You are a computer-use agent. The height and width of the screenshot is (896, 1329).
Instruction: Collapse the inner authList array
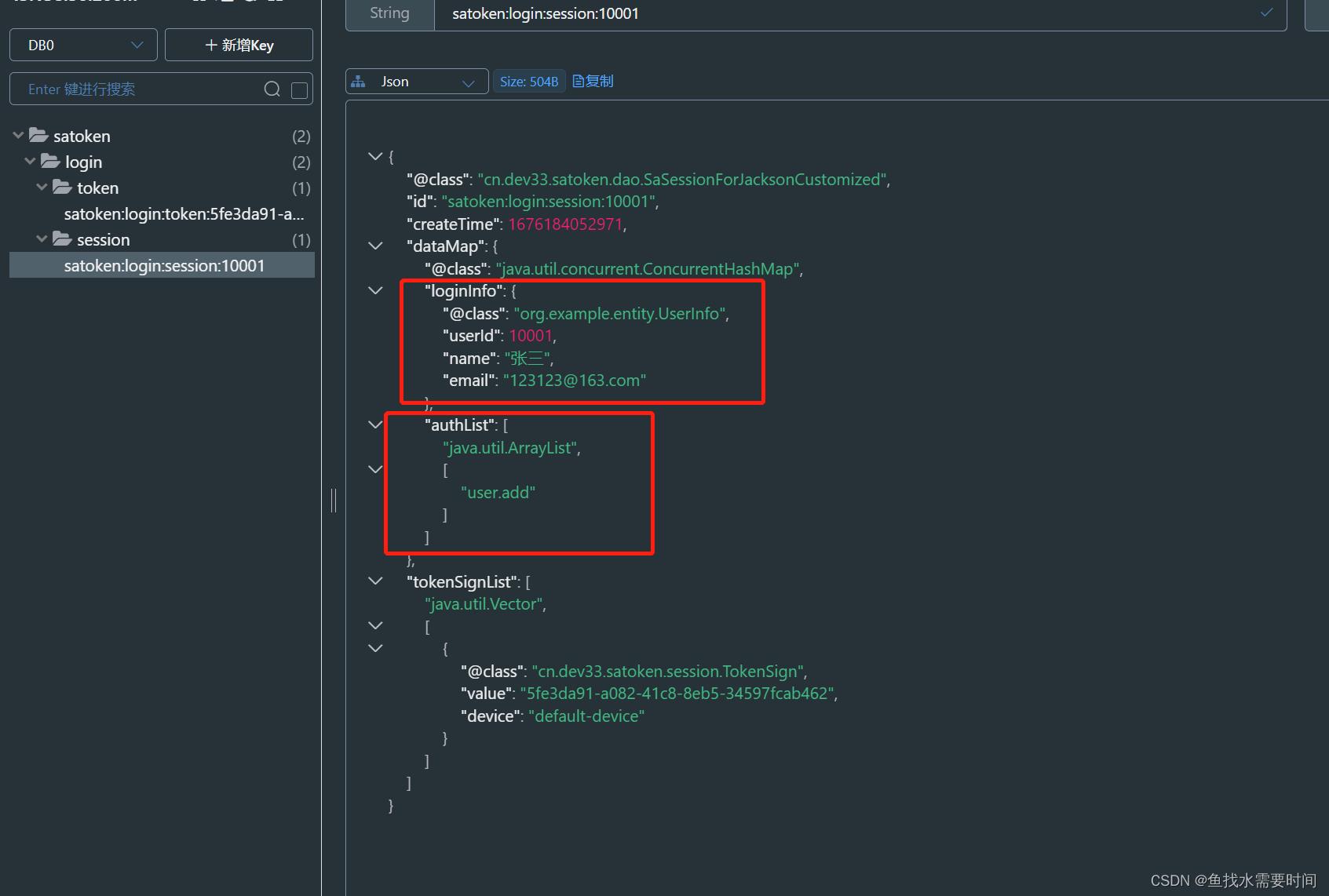click(375, 469)
